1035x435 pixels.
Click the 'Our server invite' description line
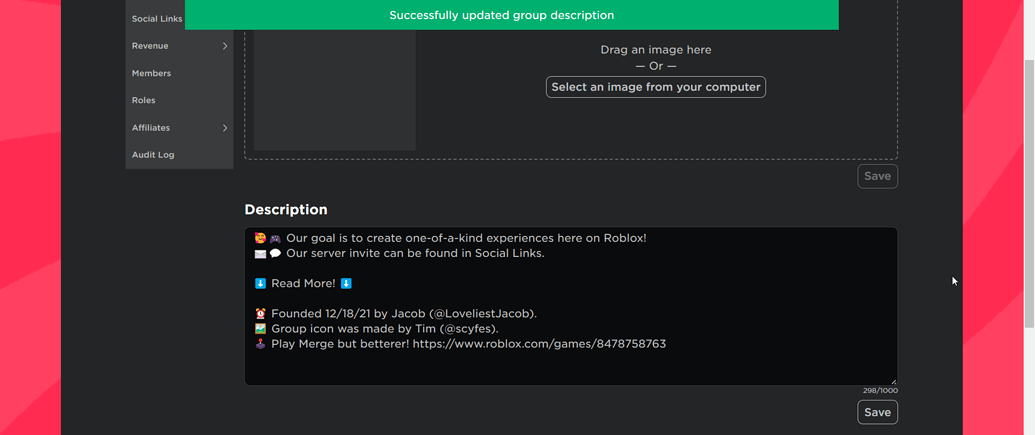(x=399, y=253)
